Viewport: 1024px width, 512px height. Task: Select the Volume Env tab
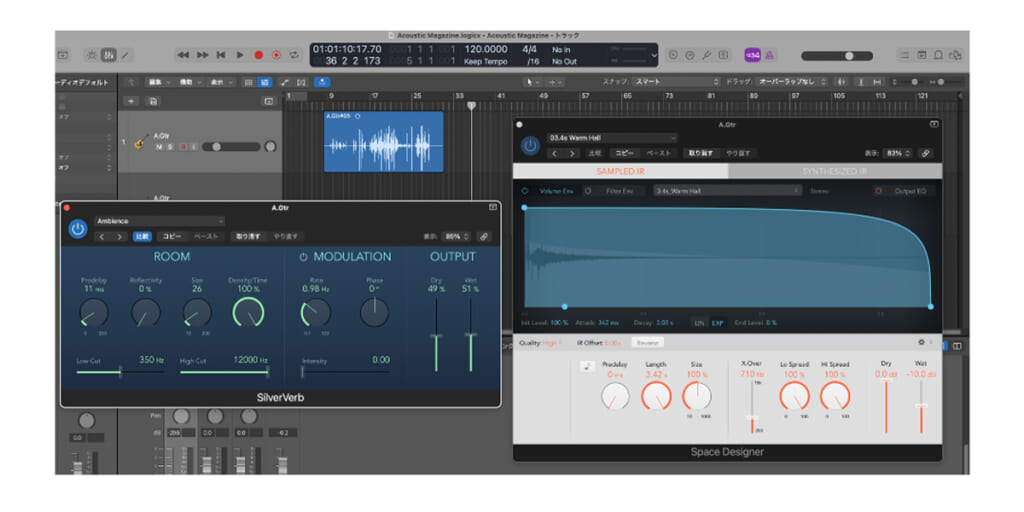pos(556,191)
